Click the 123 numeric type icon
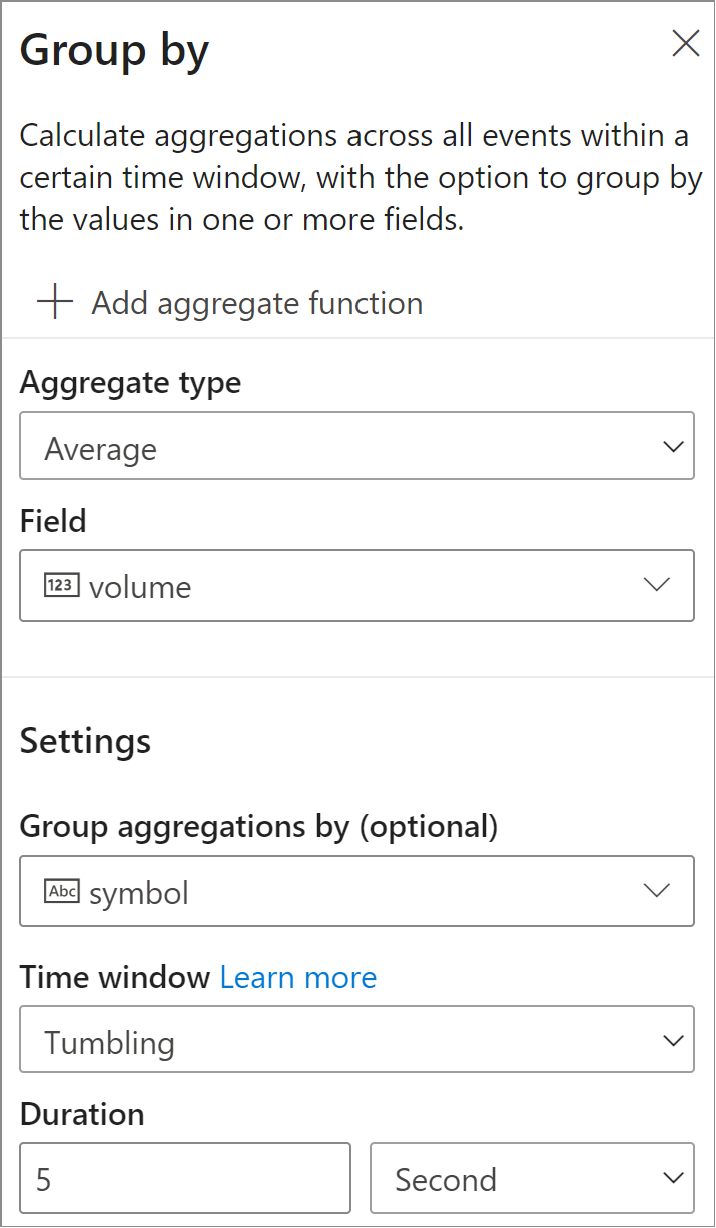 pos(61,586)
